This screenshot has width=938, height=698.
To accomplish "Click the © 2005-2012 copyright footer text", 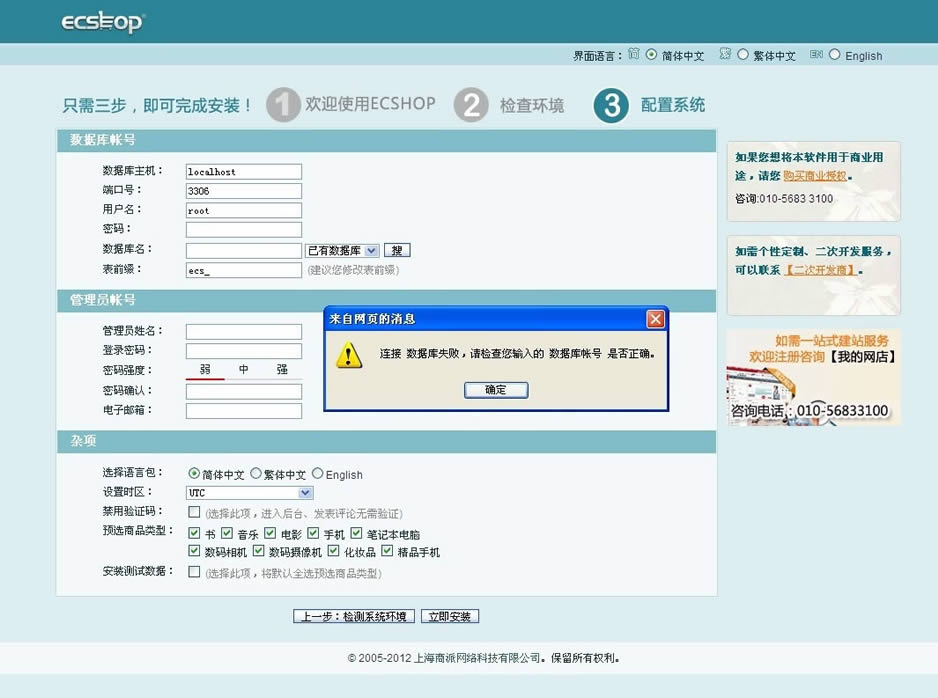I will click(483, 658).
